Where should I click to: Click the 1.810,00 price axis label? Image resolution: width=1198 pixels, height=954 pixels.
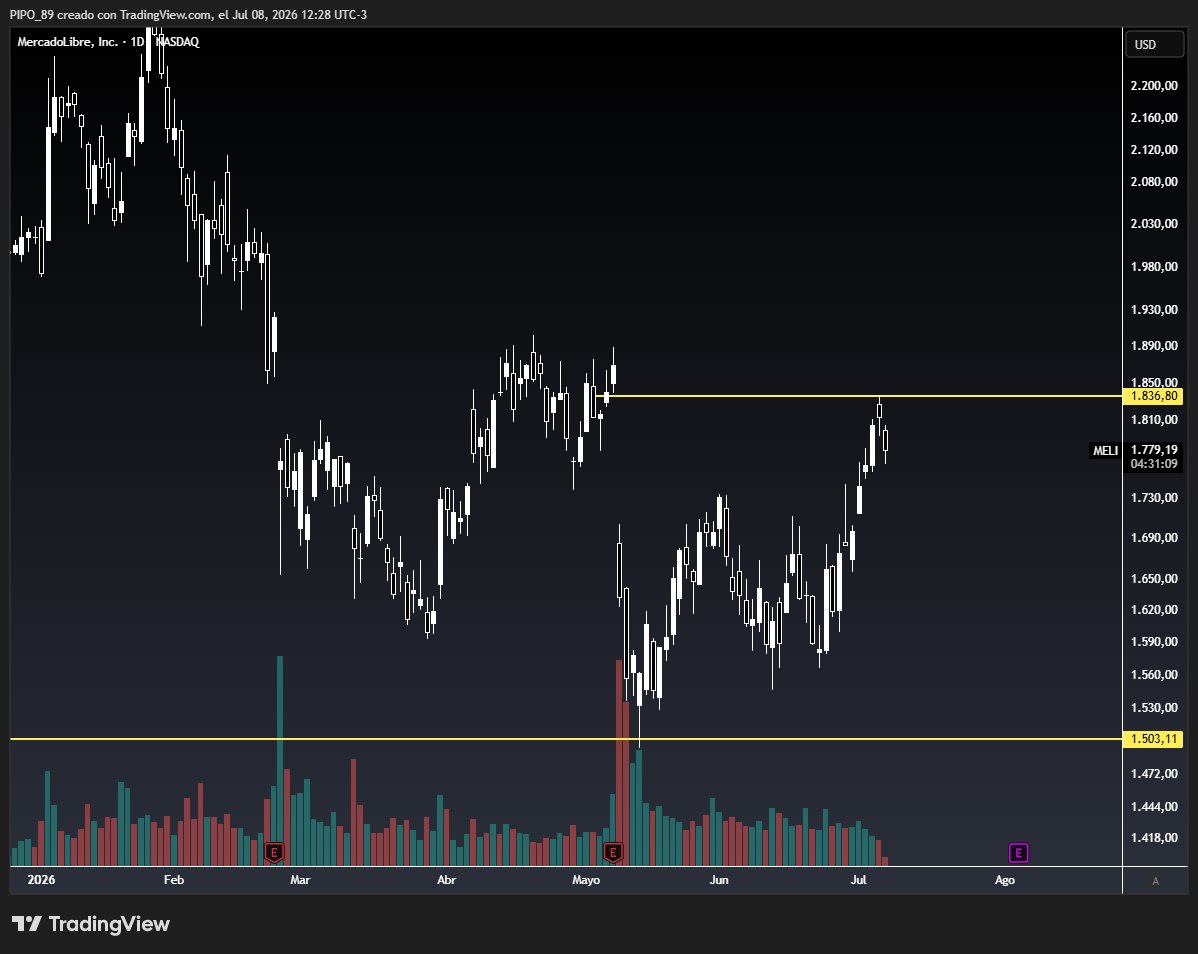[1154, 420]
